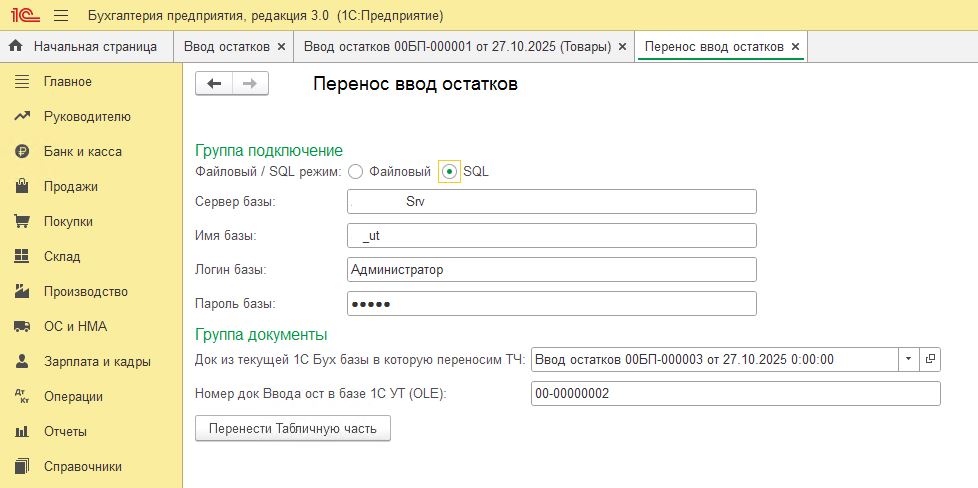Image resolution: width=978 pixels, height=488 pixels.
Task: Switch to the Ввод остатков tab
Action: point(227,46)
